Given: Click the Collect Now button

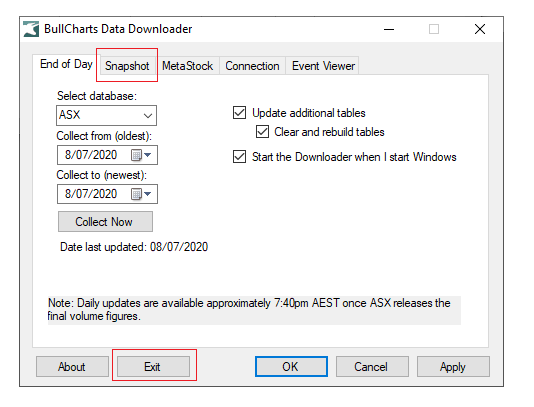Looking at the screenshot, I should pyautogui.click(x=105, y=222).
